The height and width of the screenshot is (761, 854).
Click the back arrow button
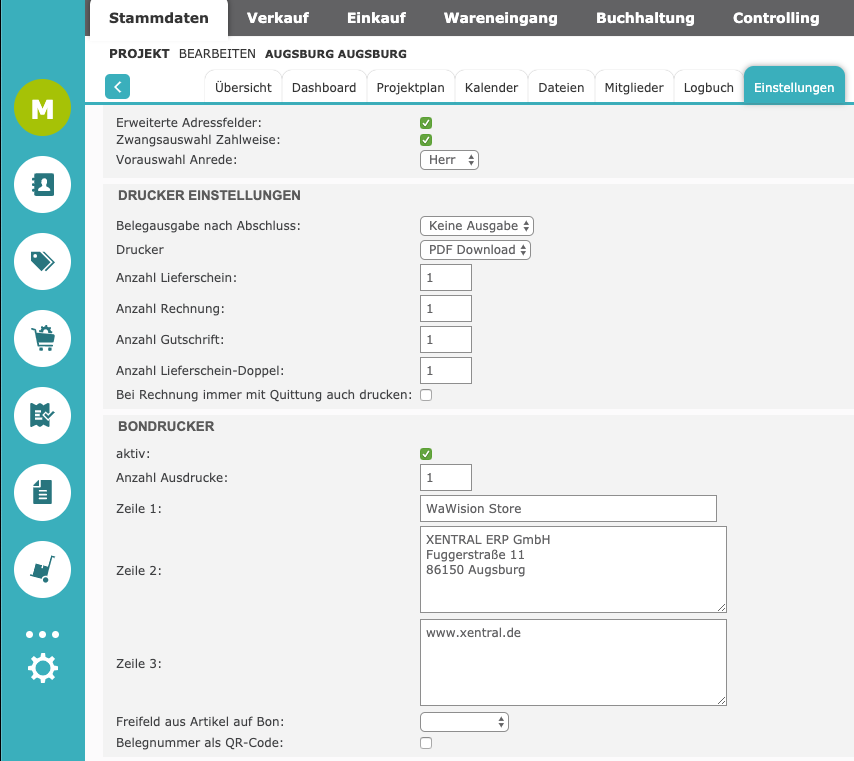coord(118,87)
